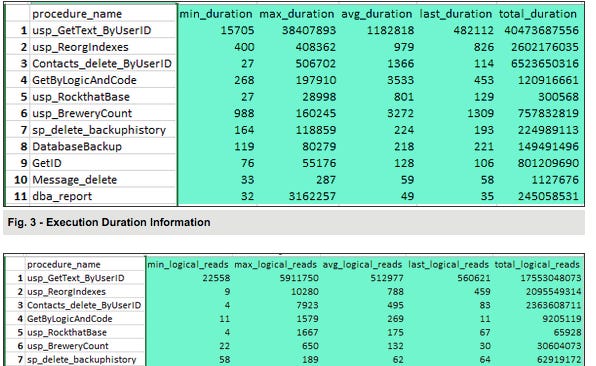This screenshot has height=366, width=596.
Task: Select the cell with value 408362
Action: tap(316, 47)
